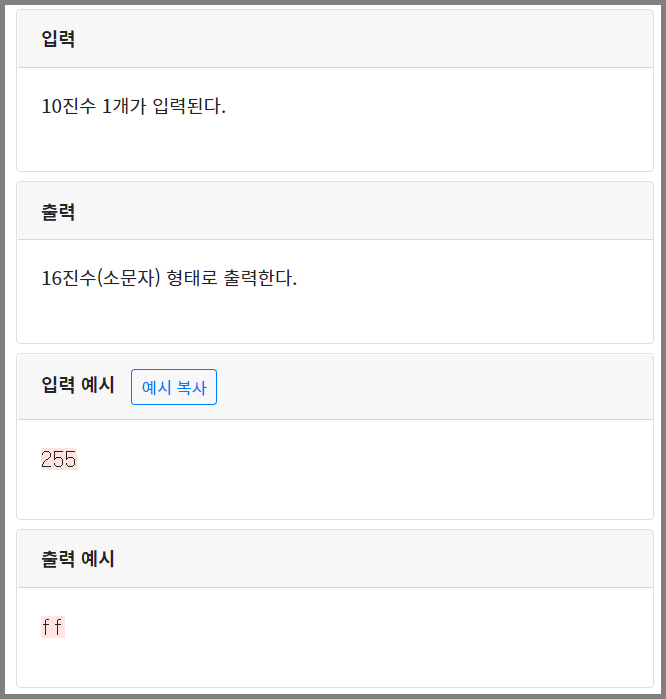Image resolution: width=666 pixels, height=699 pixels.
Task: Click '예시' word in 출력 예시 heading
Action: (x=98, y=558)
